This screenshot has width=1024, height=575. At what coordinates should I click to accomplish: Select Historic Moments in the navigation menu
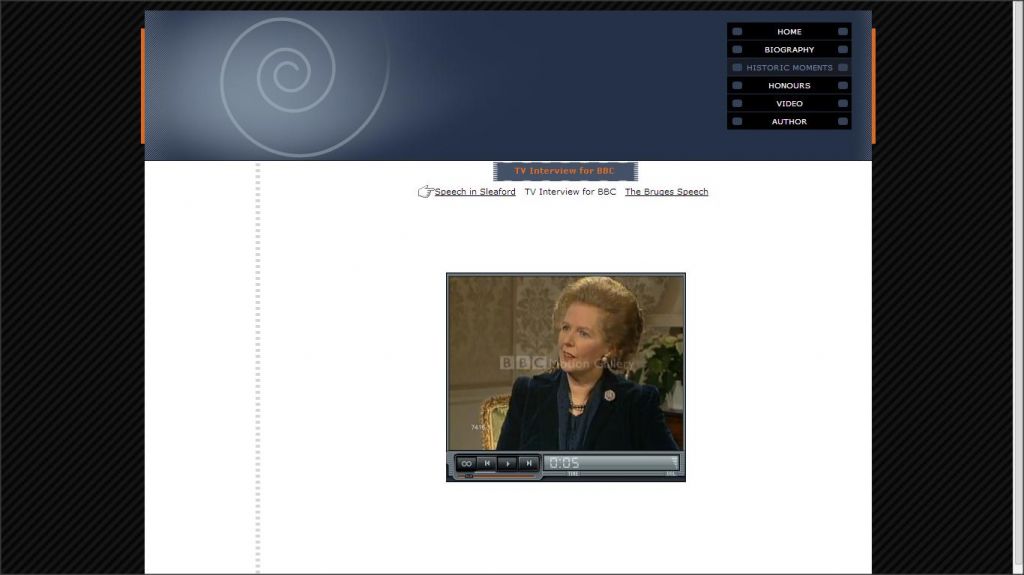tap(789, 68)
